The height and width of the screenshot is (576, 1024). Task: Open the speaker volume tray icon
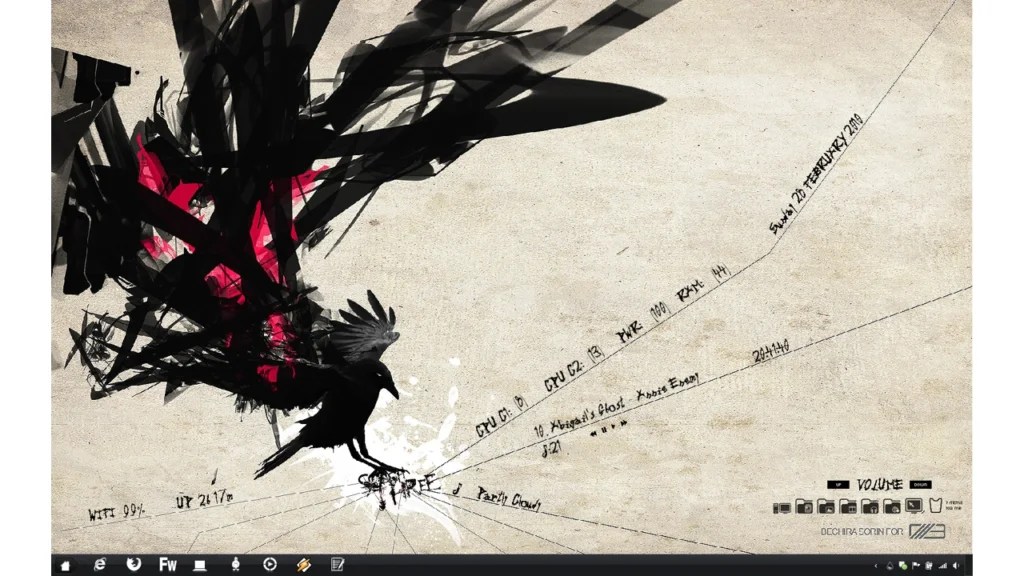click(955, 566)
